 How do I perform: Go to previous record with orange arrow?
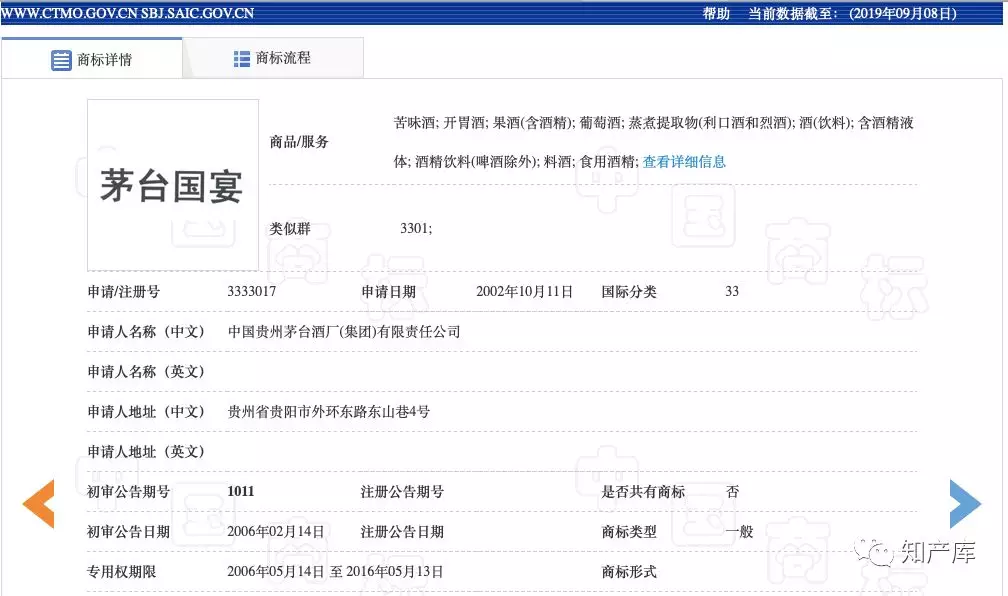tap(39, 504)
